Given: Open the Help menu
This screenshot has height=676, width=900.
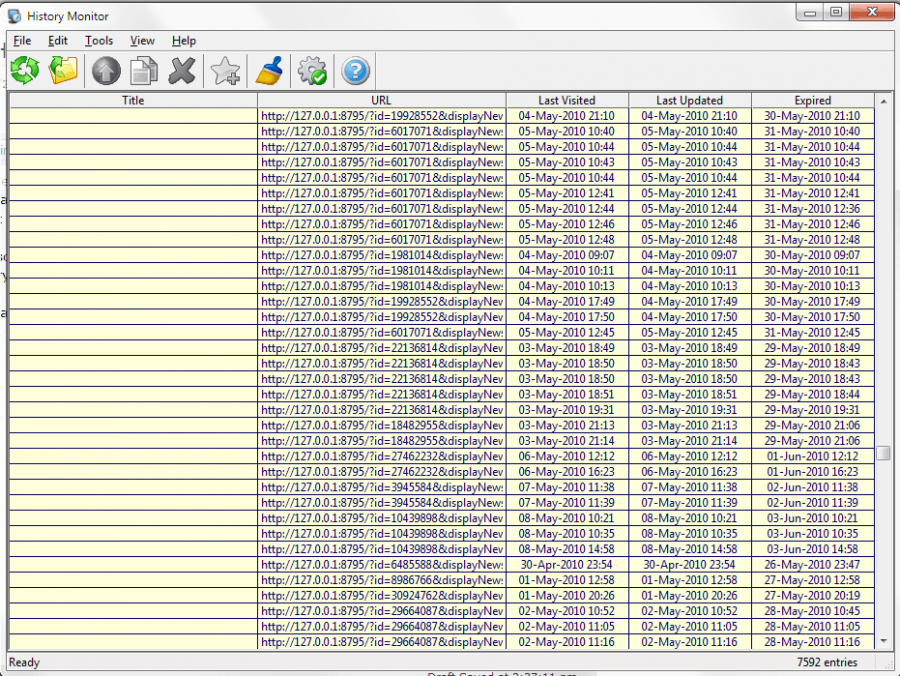Looking at the screenshot, I should point(184,41).
